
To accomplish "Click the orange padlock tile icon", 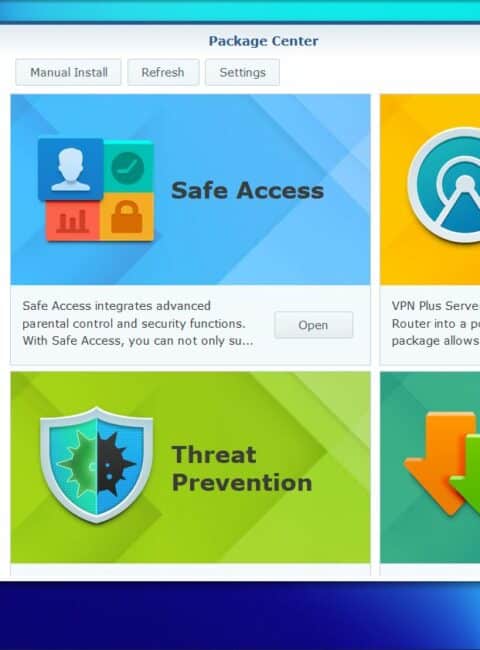I will click(127, 217).
